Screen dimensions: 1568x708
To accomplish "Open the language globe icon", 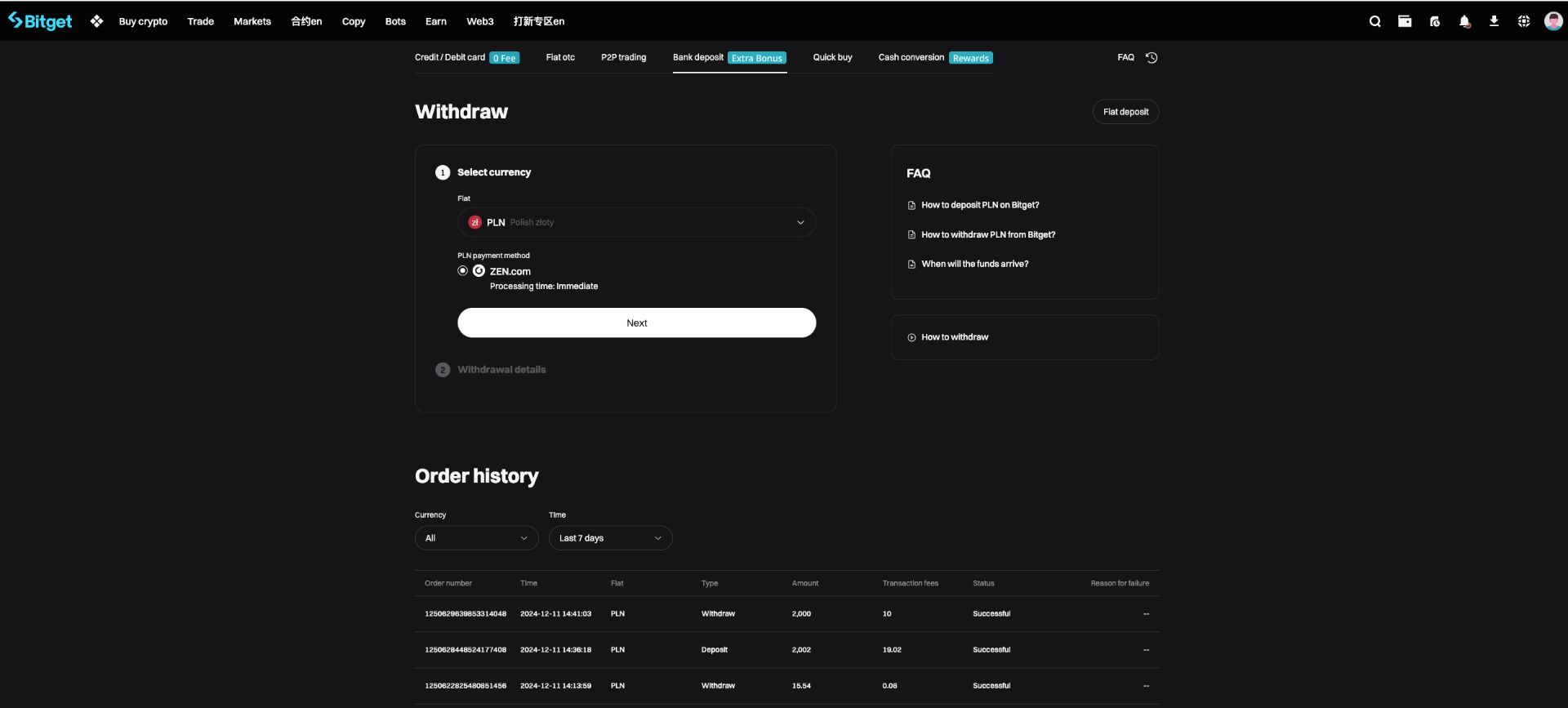I will 1524,21.
